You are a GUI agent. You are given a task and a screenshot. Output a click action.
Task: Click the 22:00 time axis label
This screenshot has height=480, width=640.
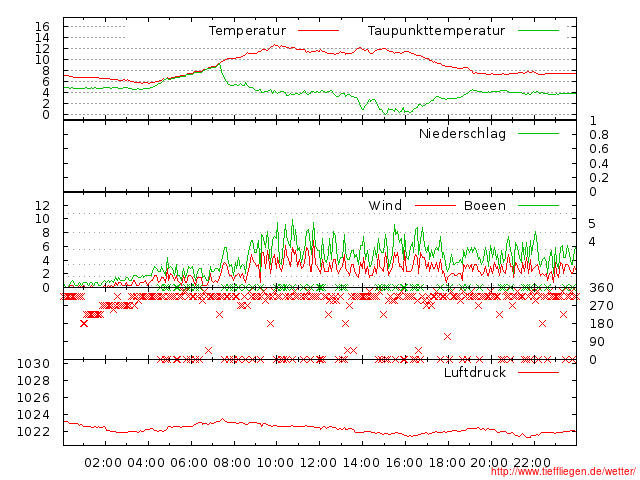532,463
